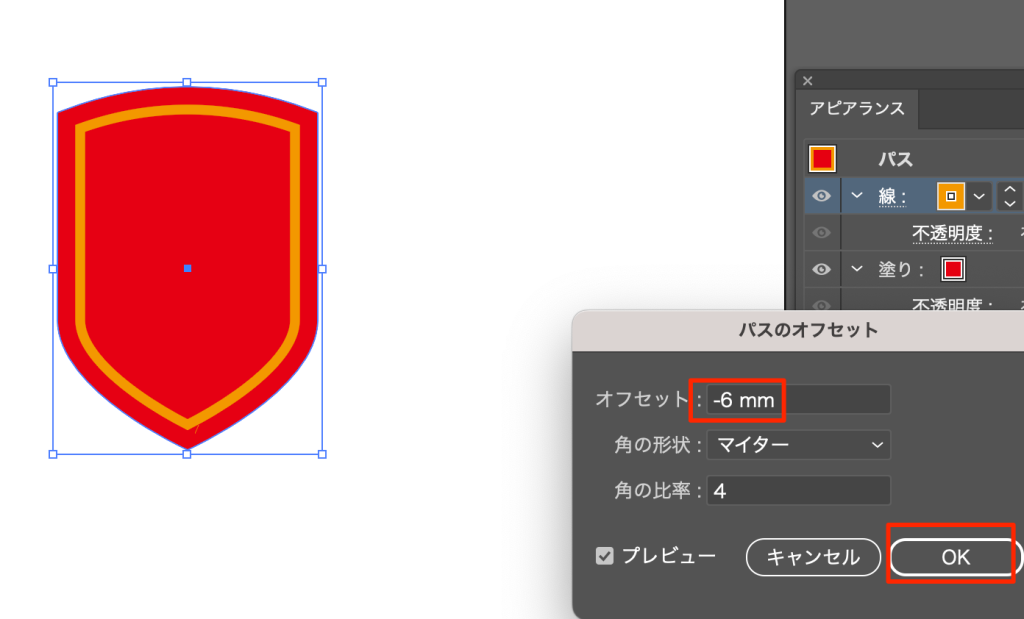Click OK in the パスのオフセット dialog
This screenshot has width=1024, height=619.
click(x=955, y=557)
